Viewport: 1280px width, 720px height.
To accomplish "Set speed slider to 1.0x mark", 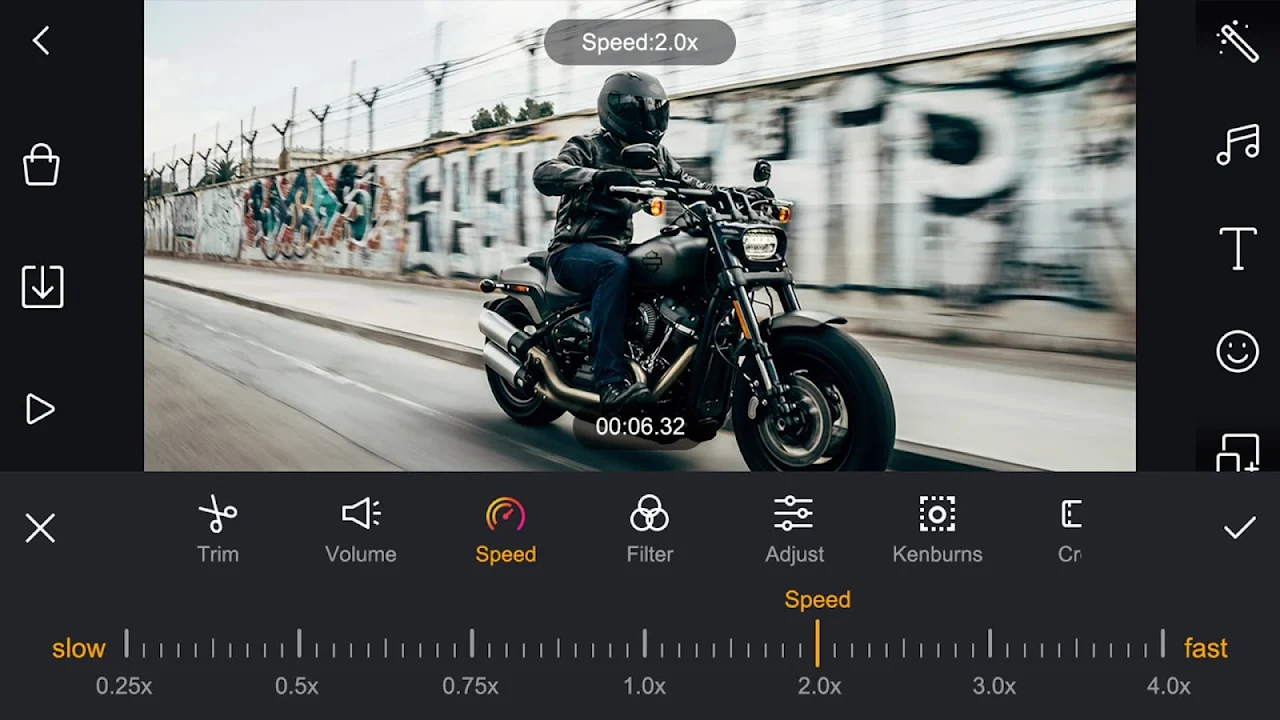I will pos(645,645).
